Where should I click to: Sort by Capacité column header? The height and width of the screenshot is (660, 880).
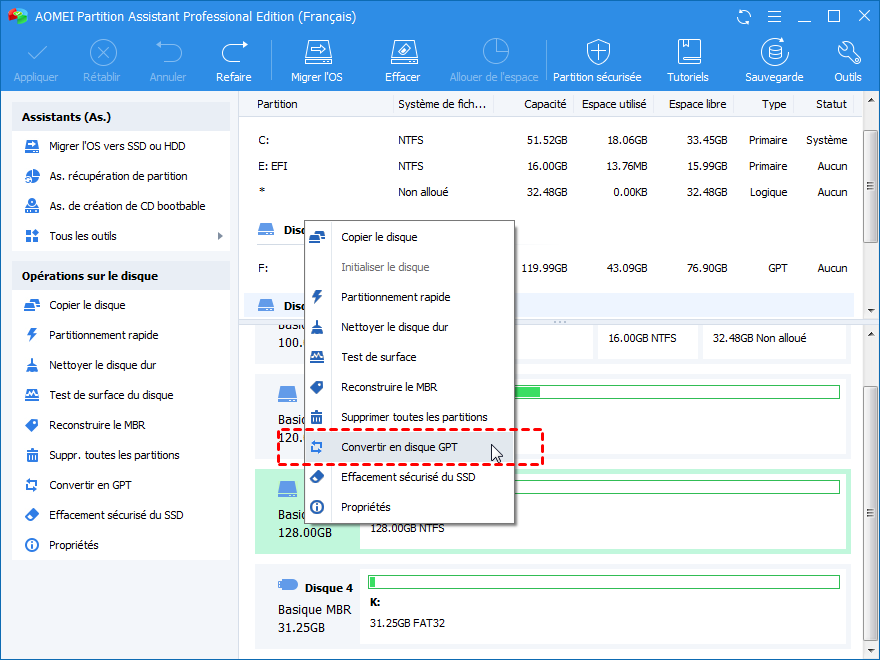tap(545, 104)
